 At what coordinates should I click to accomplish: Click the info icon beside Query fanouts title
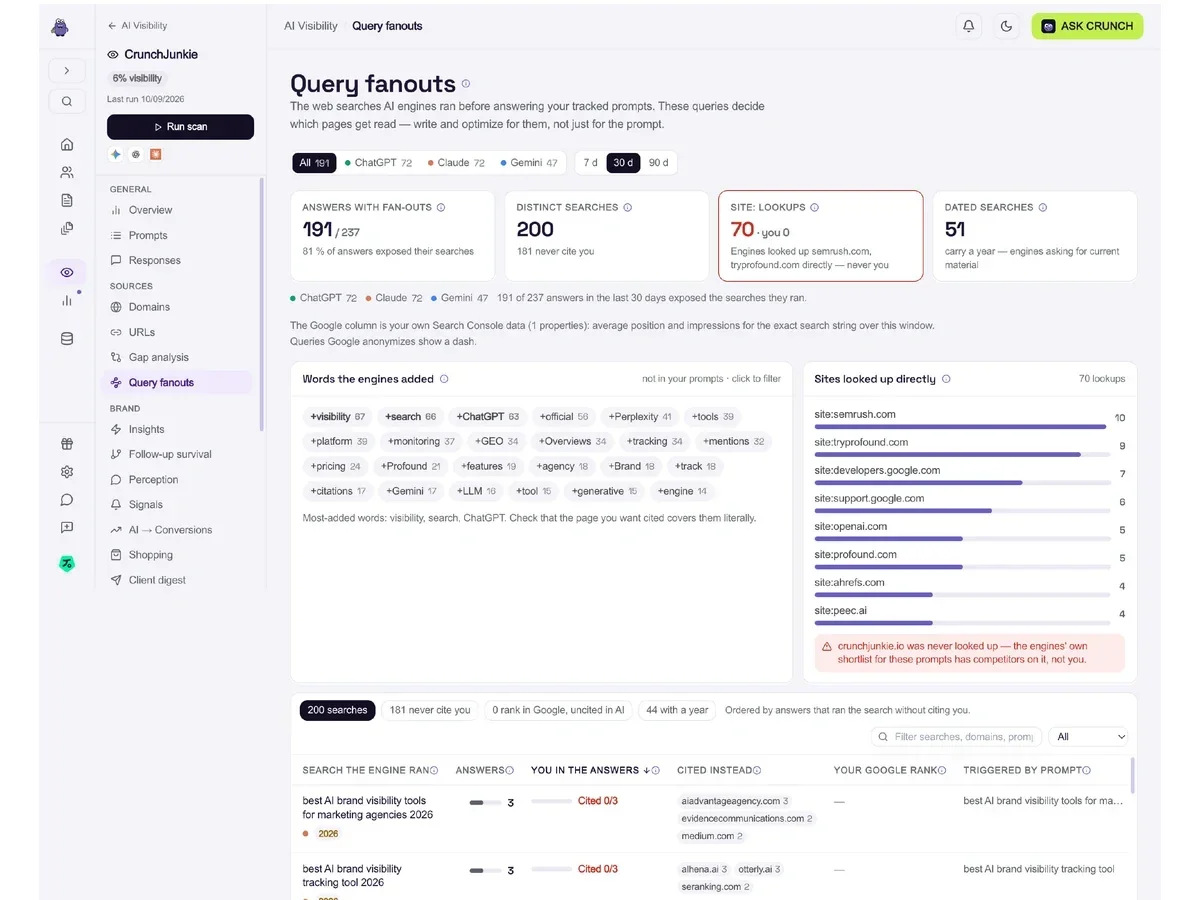pos(466,84)
